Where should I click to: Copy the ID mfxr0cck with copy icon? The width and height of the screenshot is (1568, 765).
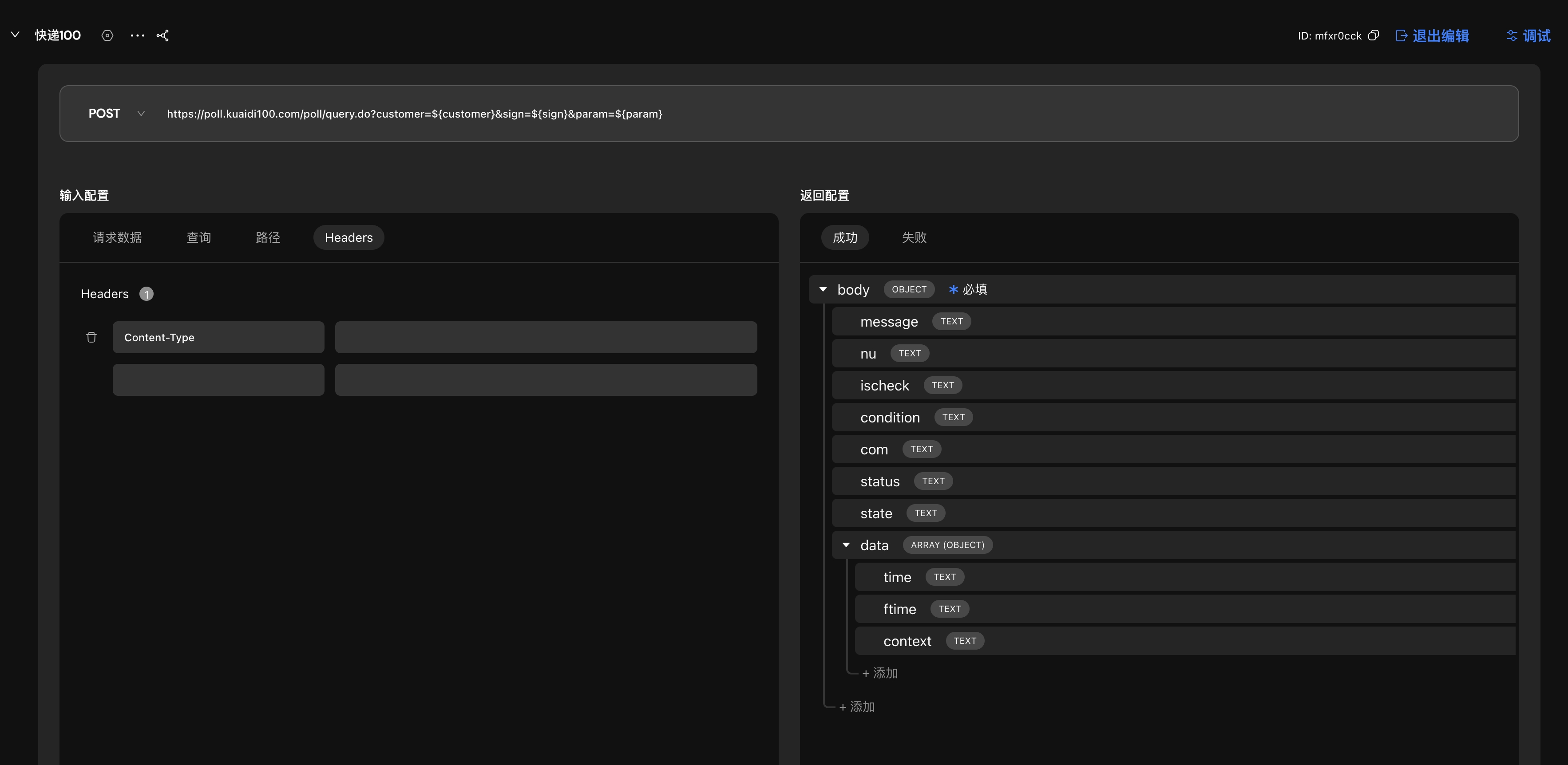point(1373,35)
